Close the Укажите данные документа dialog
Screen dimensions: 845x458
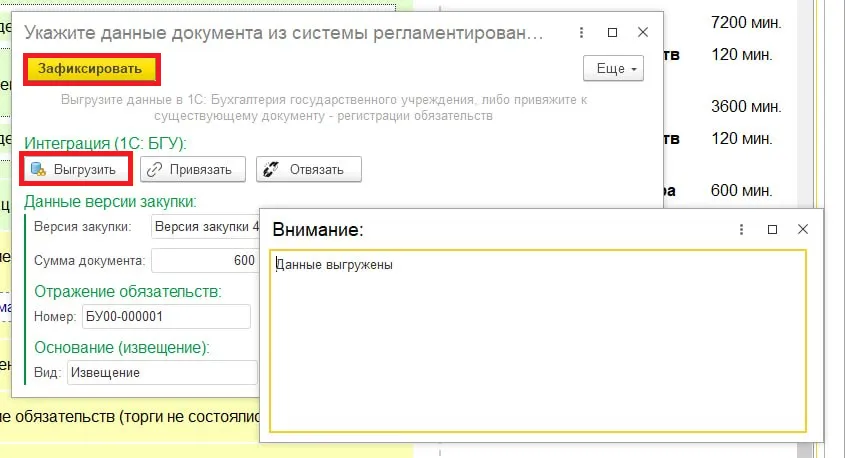(x=643, y=32)
